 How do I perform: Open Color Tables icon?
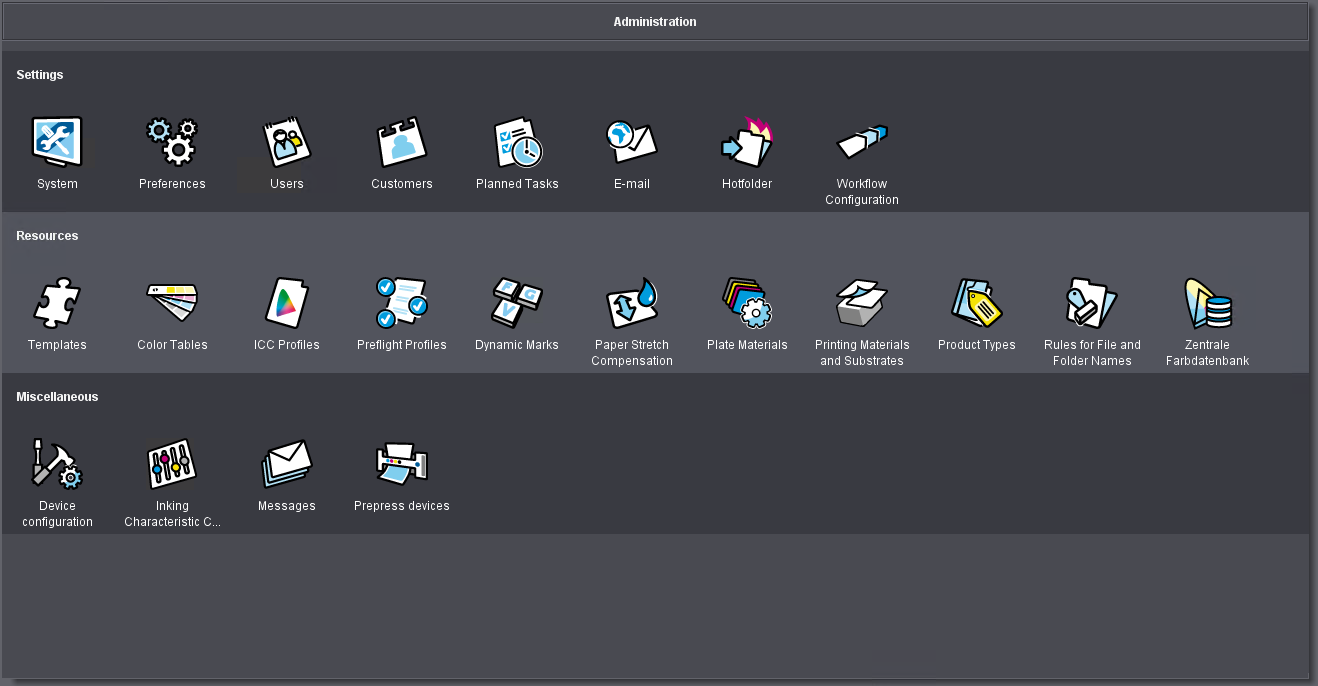[172, 303]
